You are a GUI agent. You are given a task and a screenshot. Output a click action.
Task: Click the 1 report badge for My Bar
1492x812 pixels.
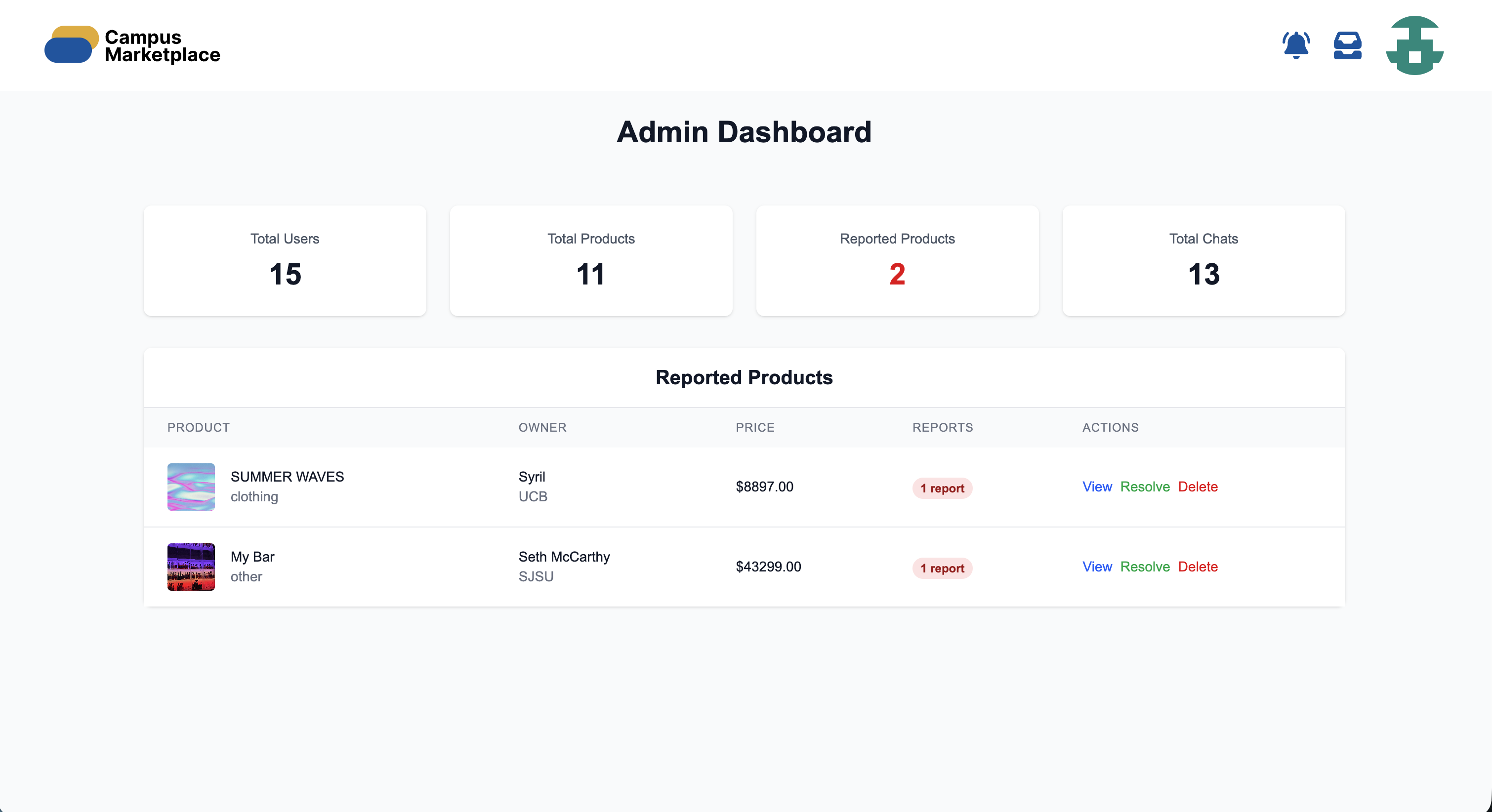942,568
